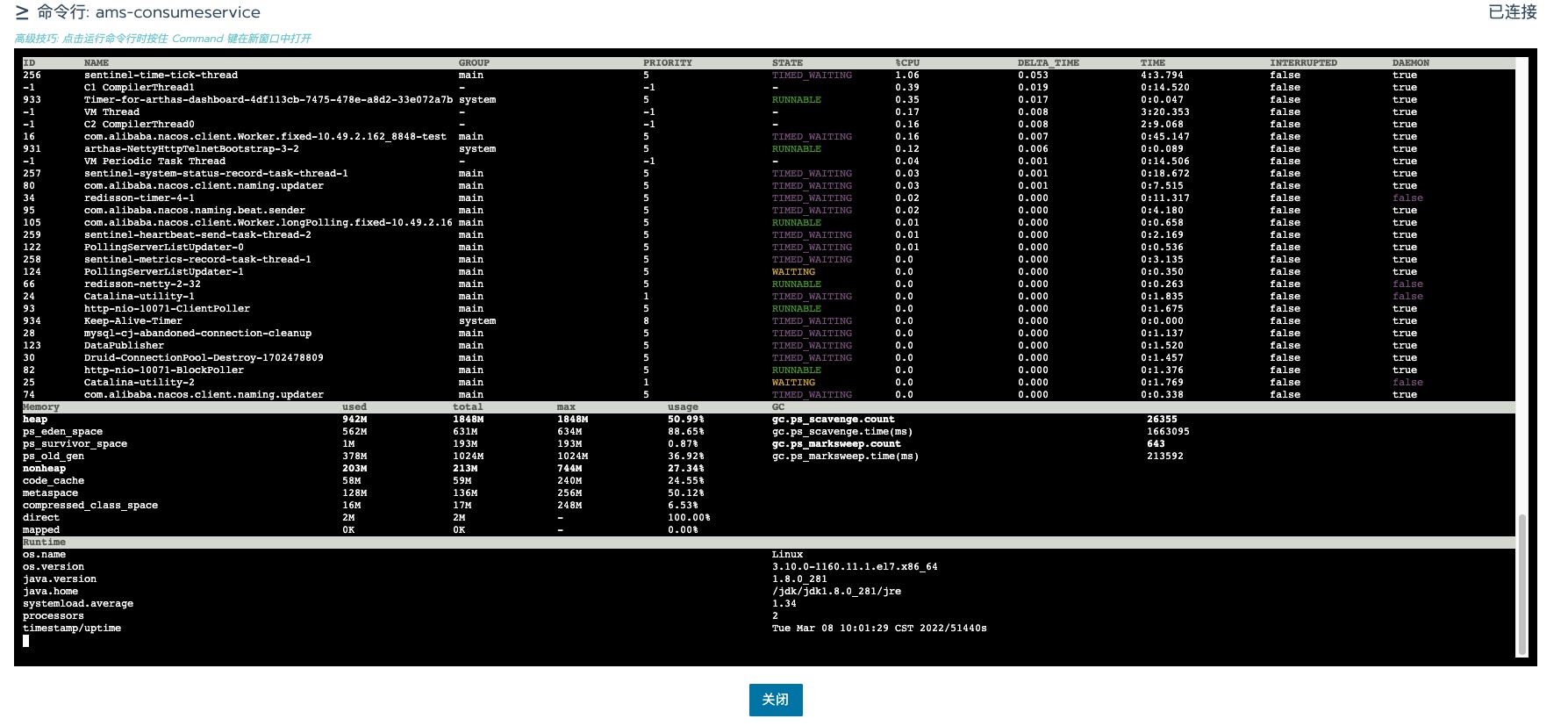
Task: Click DataPublisher thread name
Action: click(x=124, y=346)
